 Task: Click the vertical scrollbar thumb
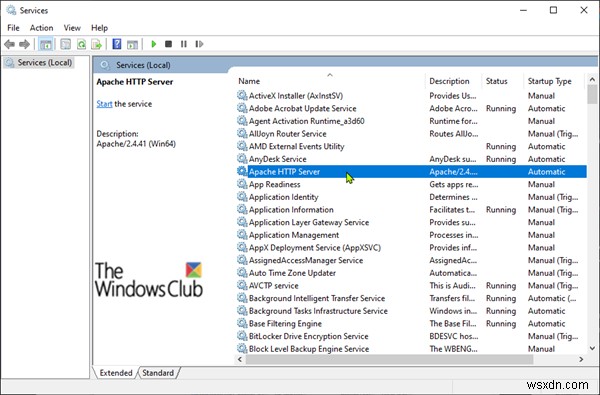pos(592,94)
